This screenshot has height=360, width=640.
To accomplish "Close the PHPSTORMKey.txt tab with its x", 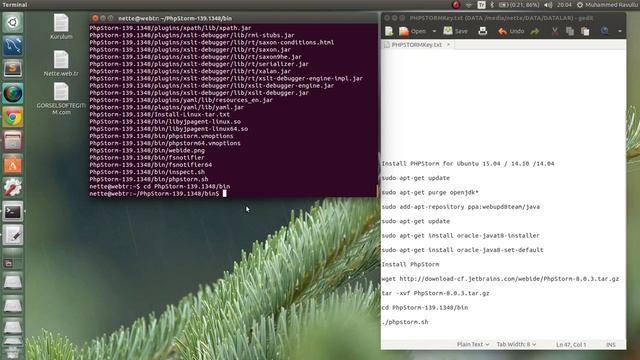I will (x=448, y=44).
